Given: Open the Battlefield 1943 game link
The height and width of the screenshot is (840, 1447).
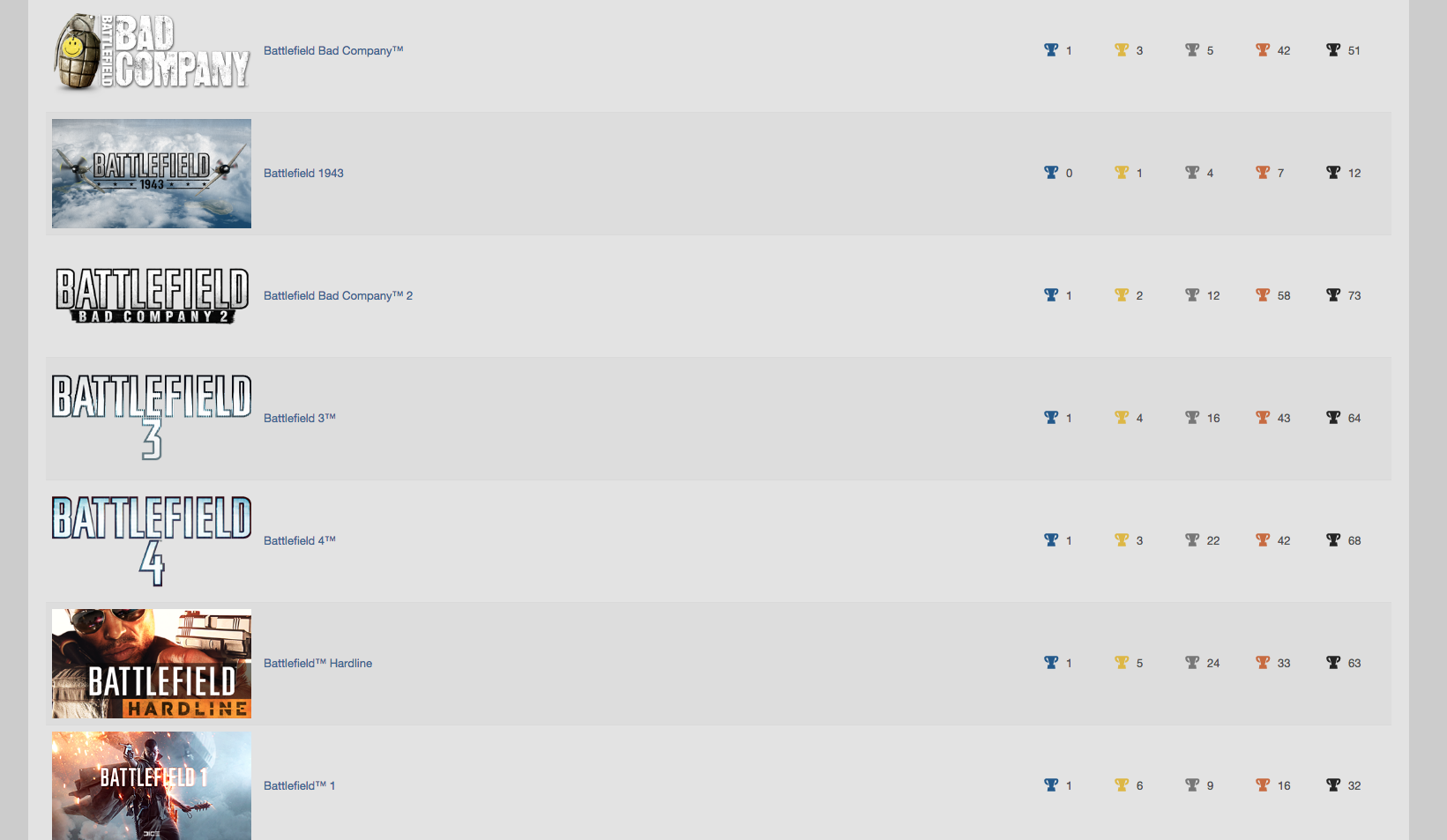Looking at the screenshot, I should click(x=303, y=174).
